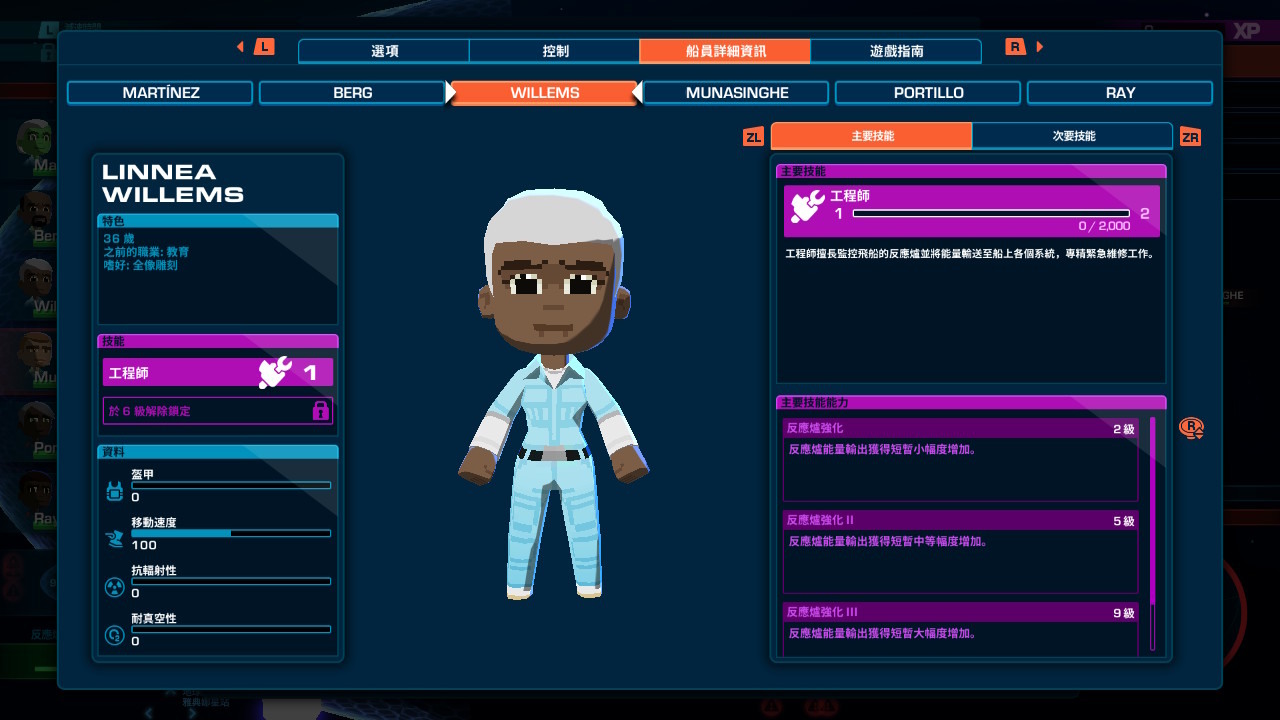
Task: Select crew member MARTÍNEZ
Action: tap(160, 93)
